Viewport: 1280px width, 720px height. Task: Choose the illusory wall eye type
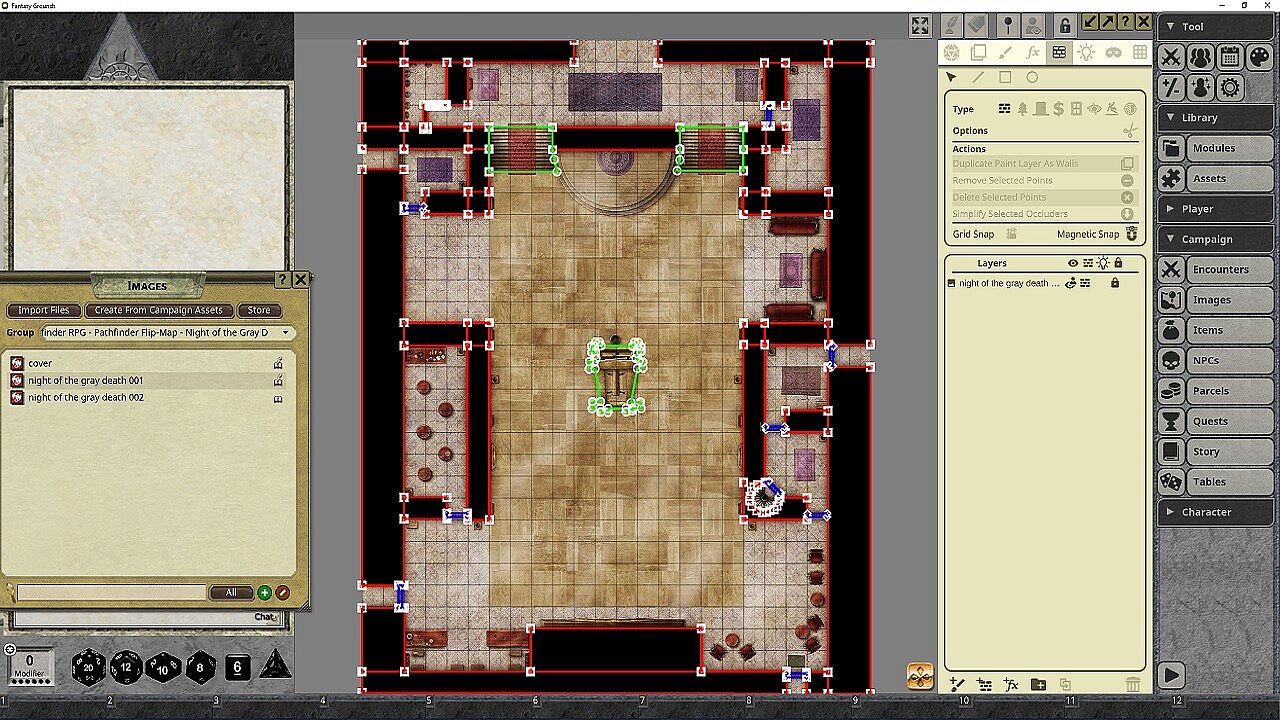pyautogui.click(x=1094, y=109)
